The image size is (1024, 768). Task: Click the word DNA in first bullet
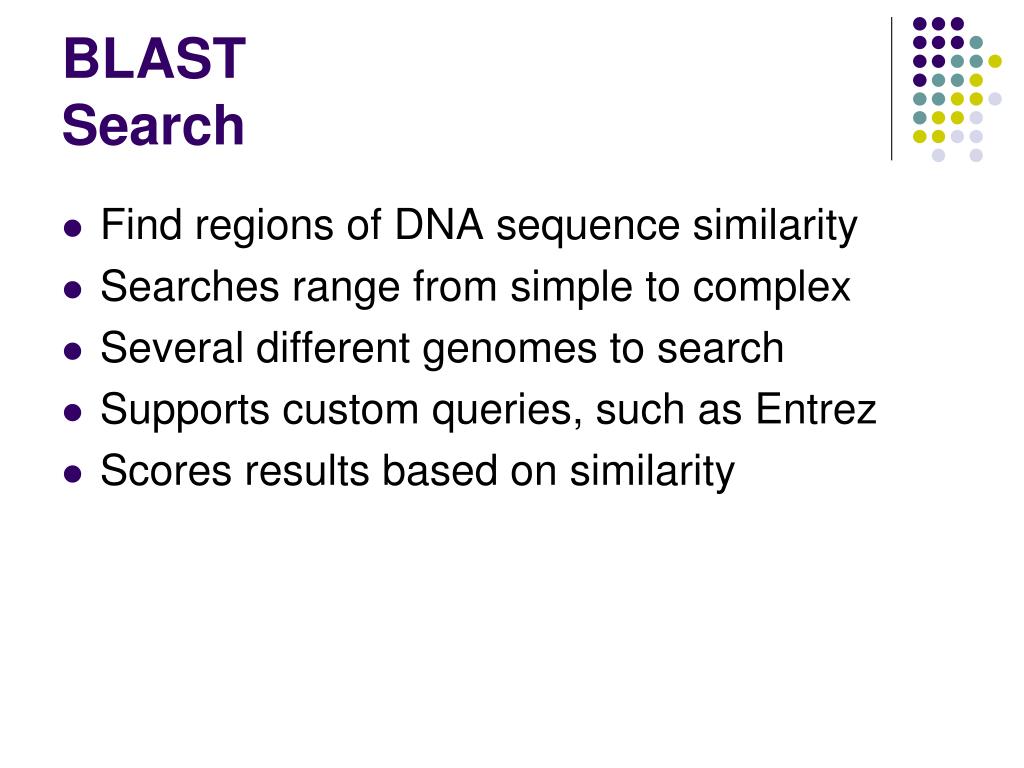click(x=439, y=225)
